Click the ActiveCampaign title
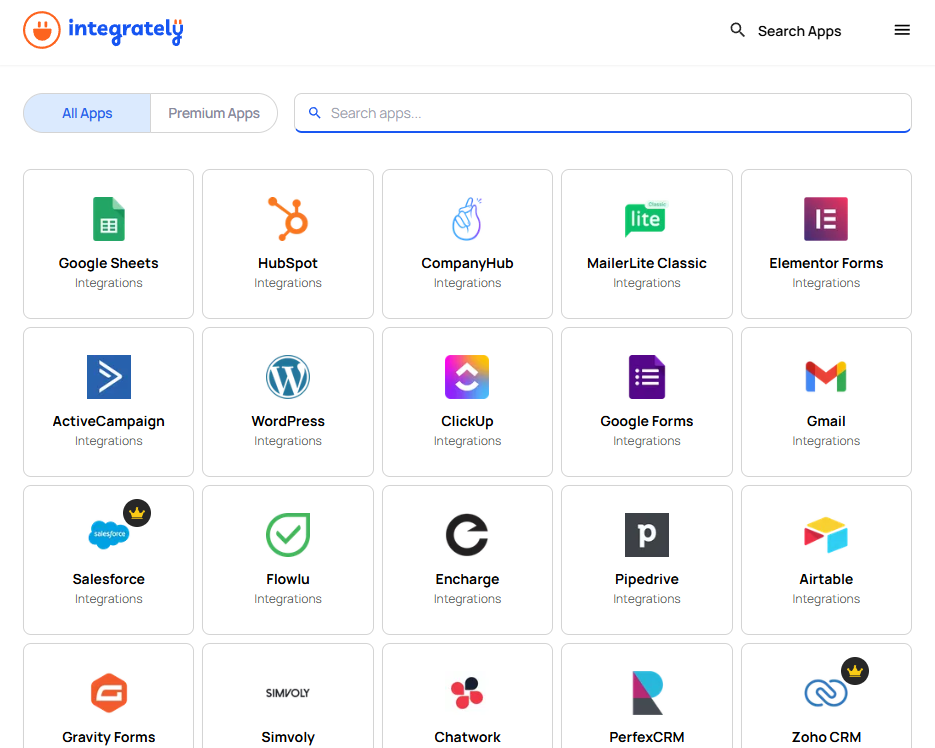935x748 pixels. 109,421
